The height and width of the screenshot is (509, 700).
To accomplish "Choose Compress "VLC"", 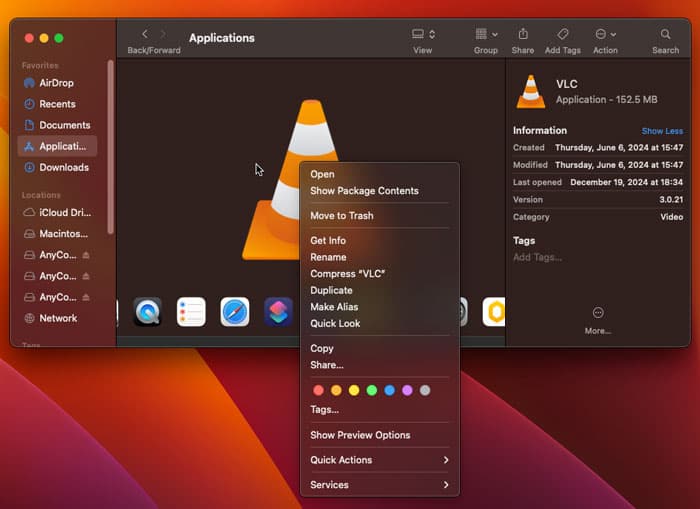I will click(x=379, y=274).
